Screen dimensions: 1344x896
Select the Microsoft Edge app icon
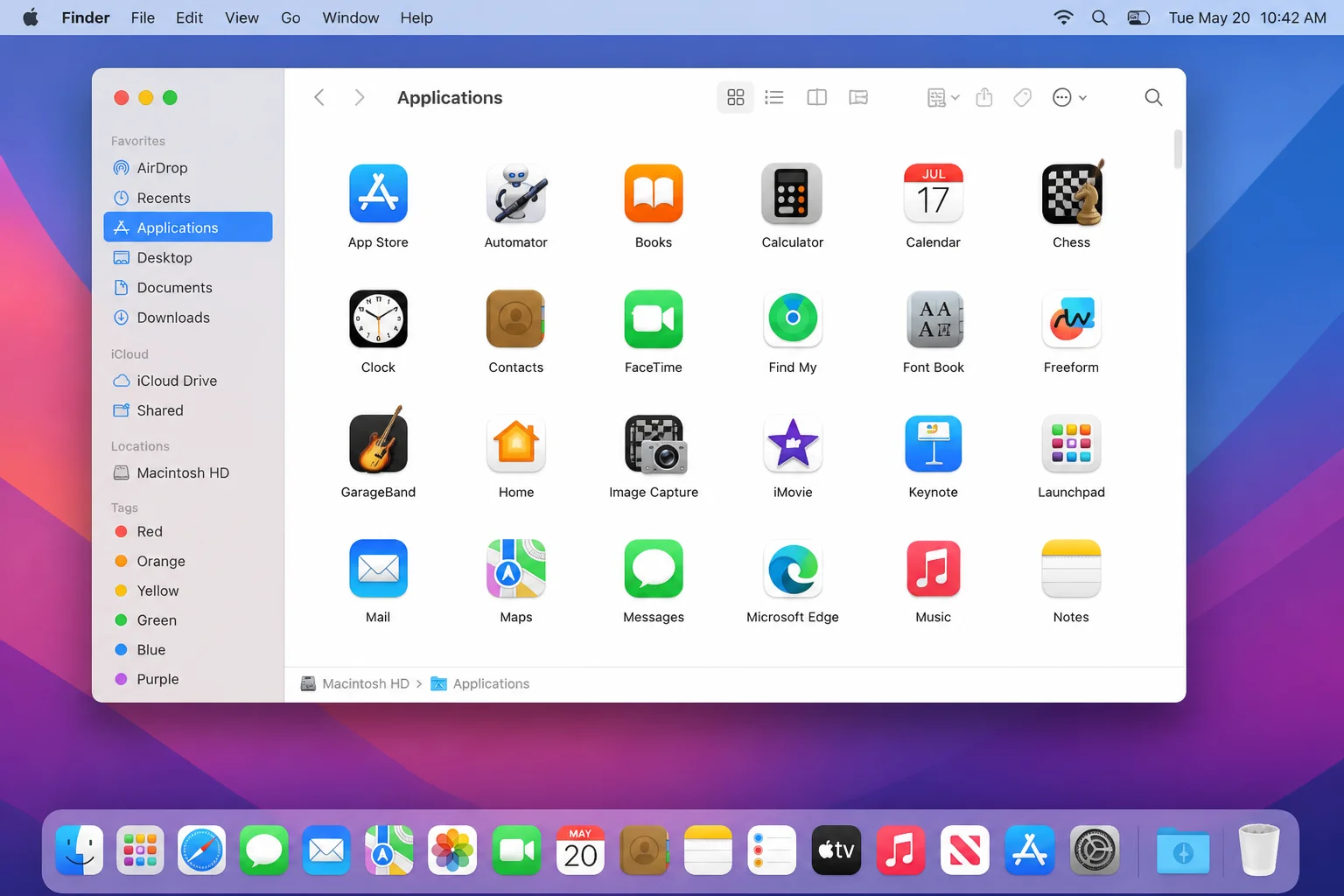point(792,569)
